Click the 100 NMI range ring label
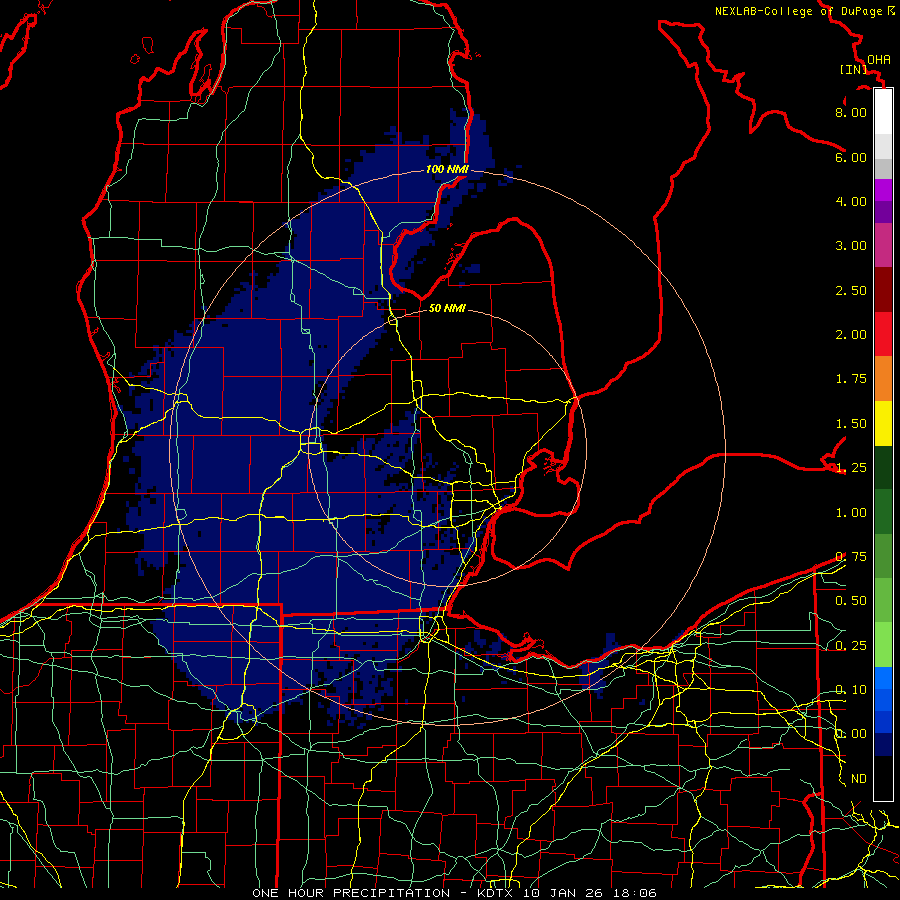Screen dimensions: 900x900 [x=447, y=169]
